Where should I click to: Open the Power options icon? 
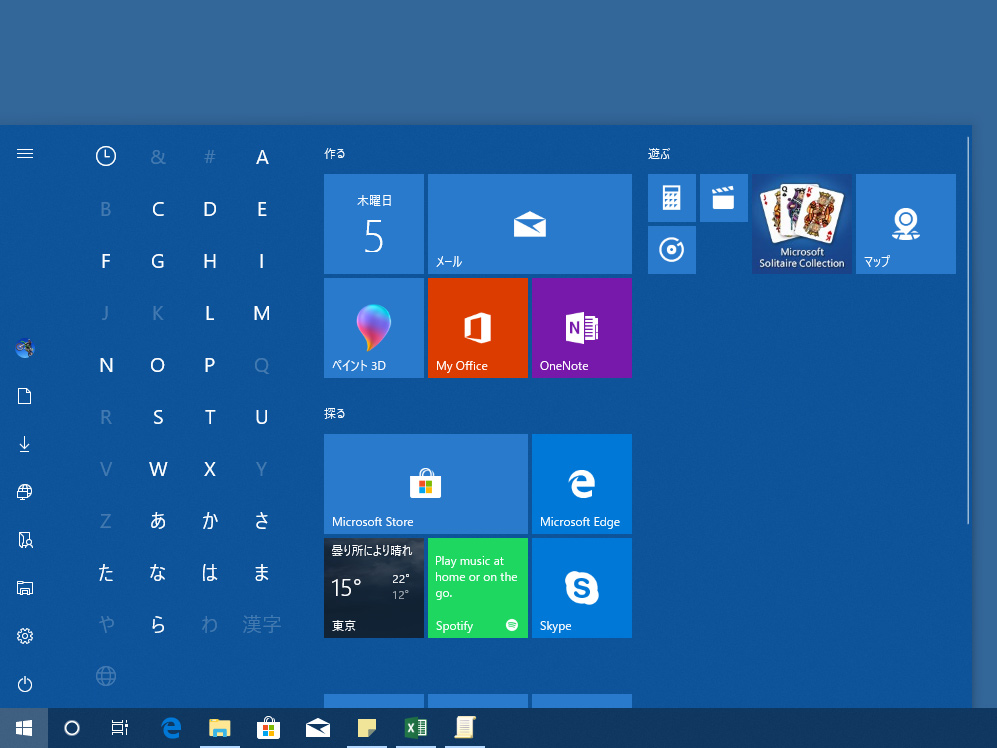coord(25,684)
